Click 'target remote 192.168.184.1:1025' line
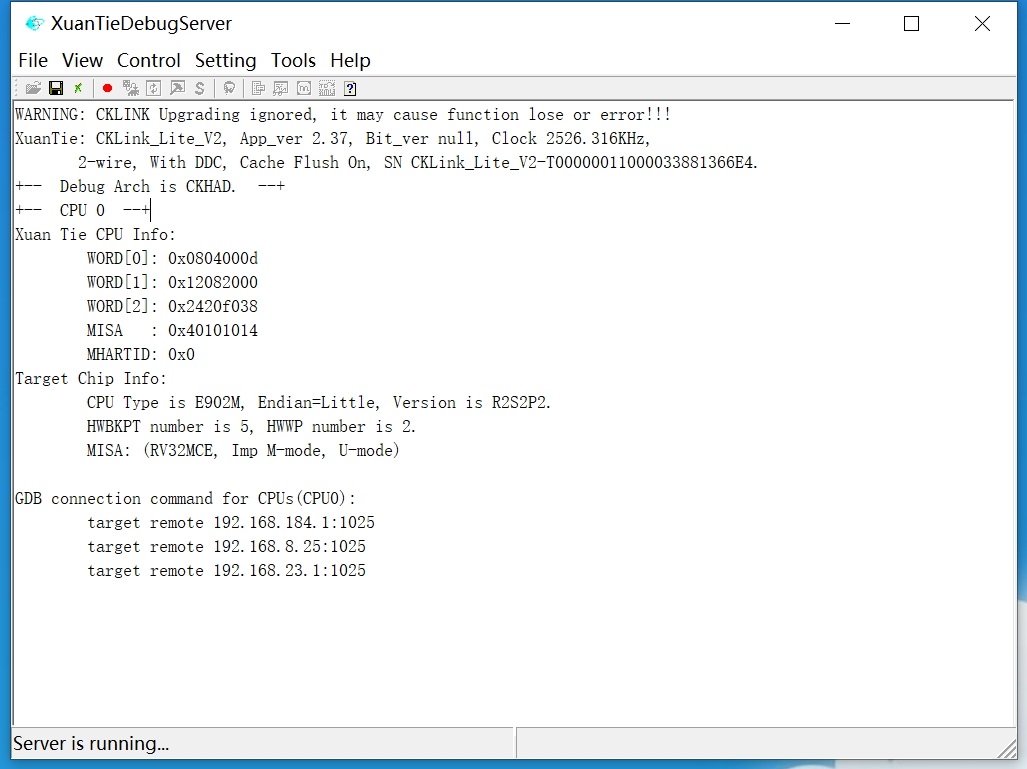Screen dimensions: 1027x769 point(231,523)
